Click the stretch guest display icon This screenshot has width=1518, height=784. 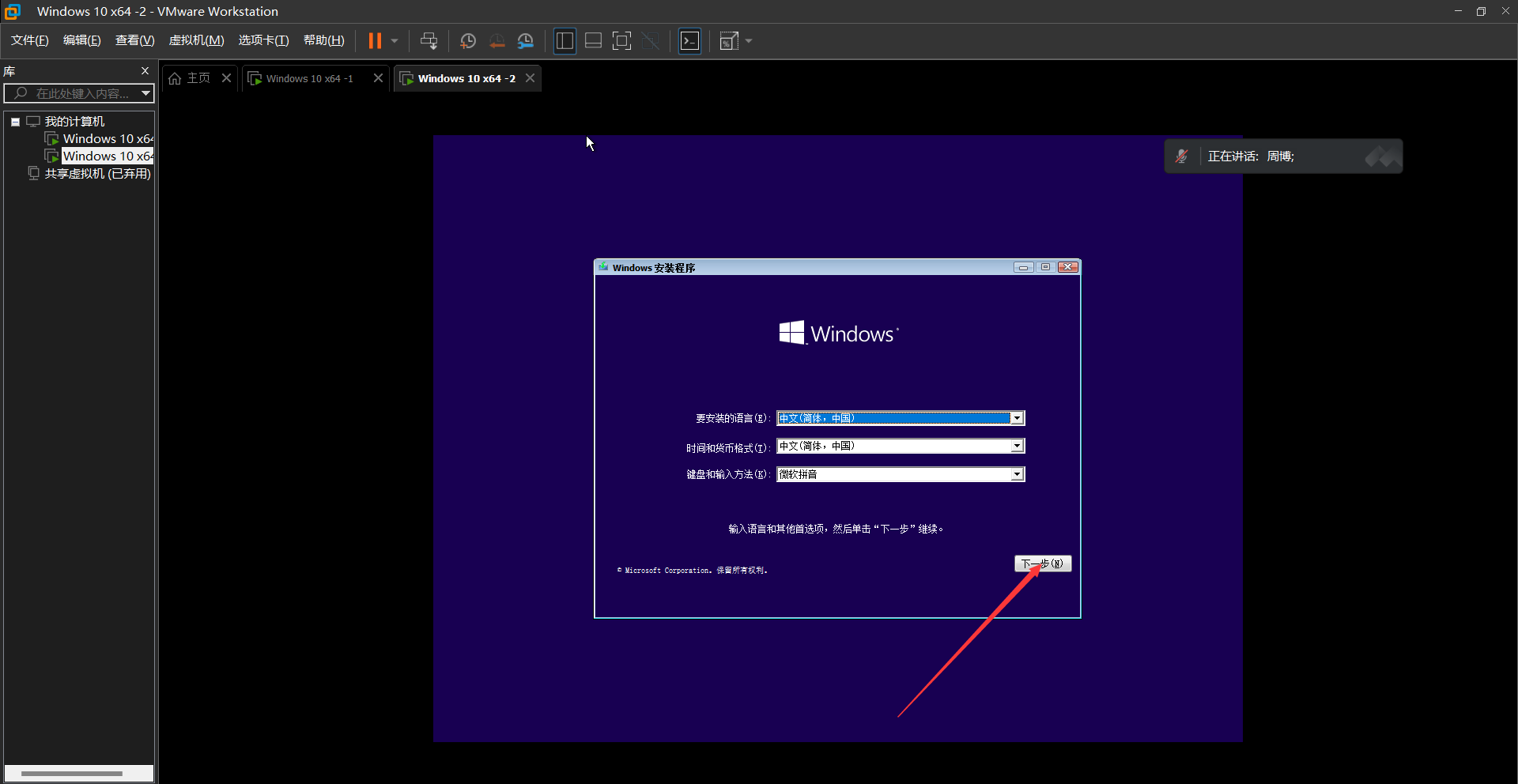pos(729,41)
